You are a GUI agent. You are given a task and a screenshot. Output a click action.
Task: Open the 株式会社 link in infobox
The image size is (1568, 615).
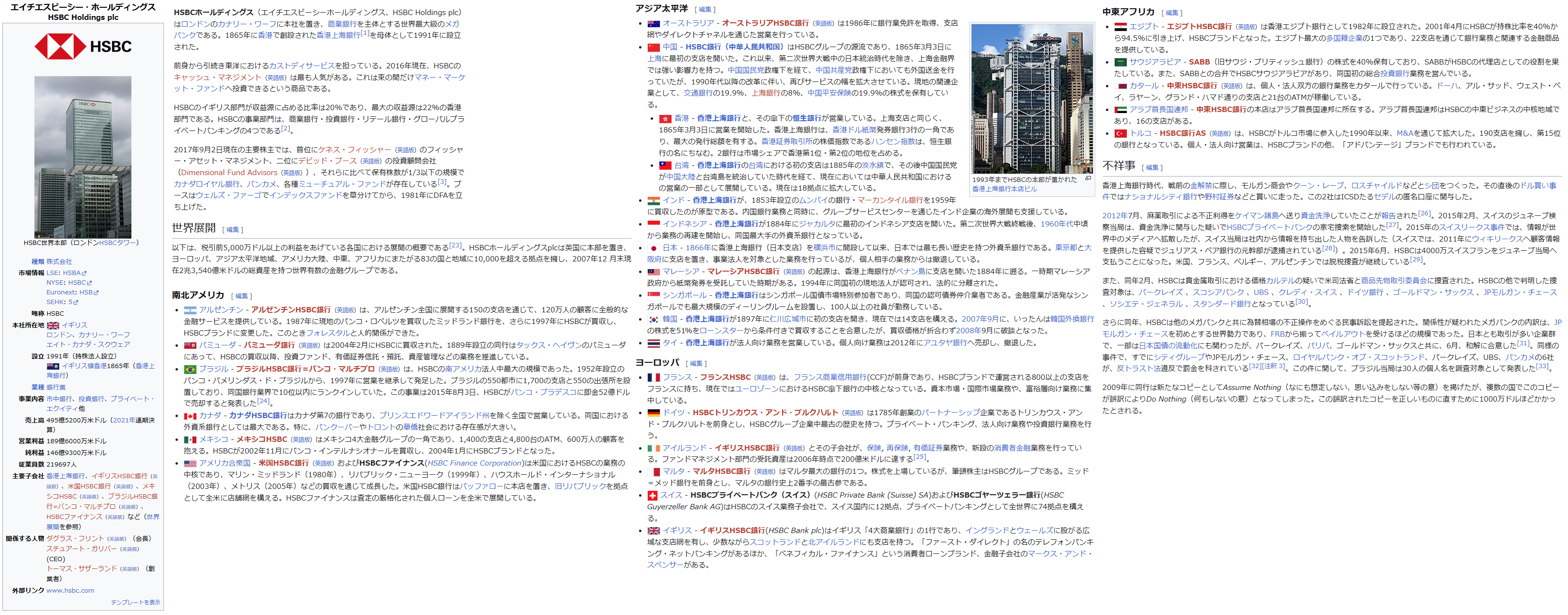(59, 262)
